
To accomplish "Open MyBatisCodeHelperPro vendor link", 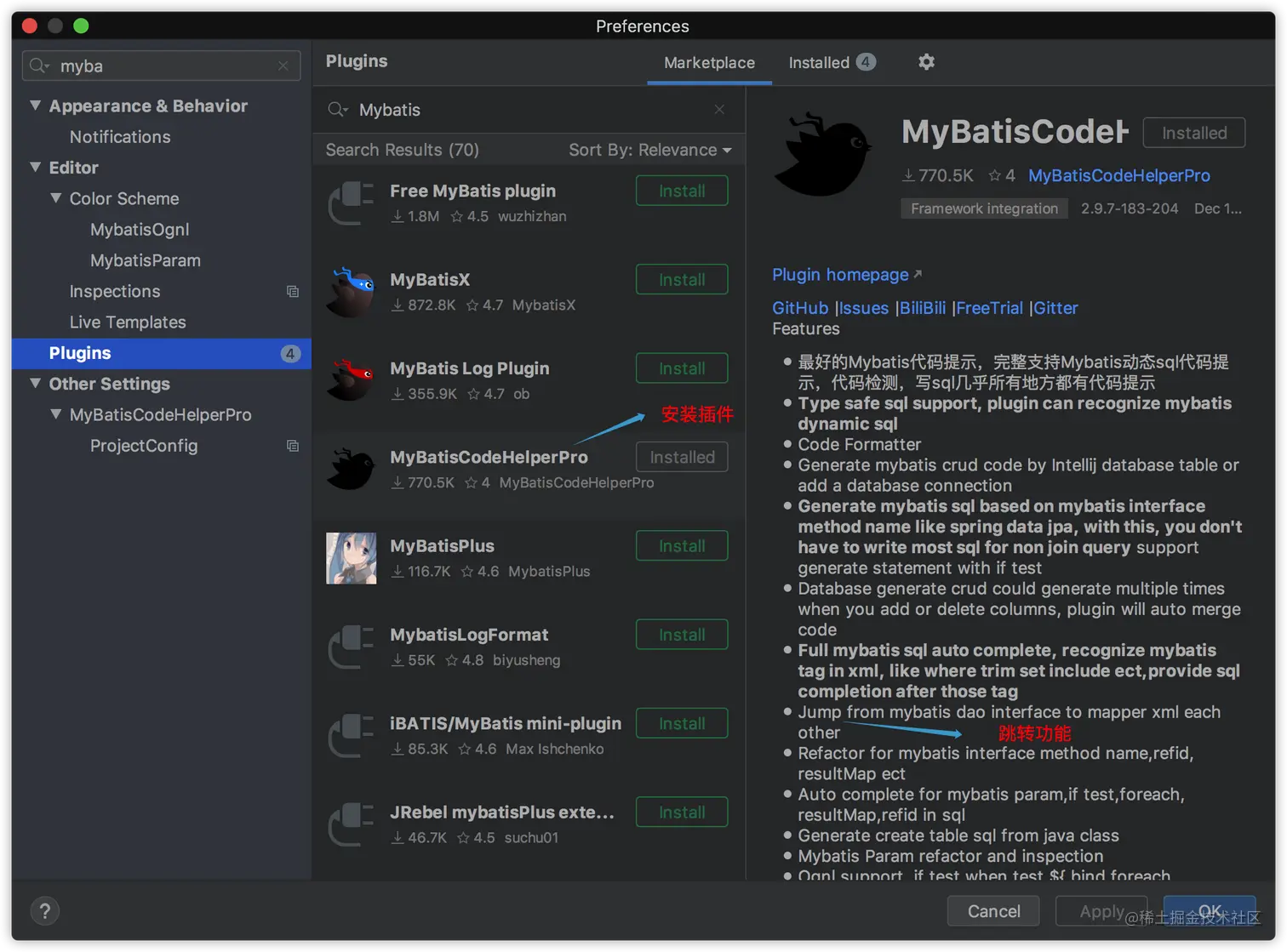I will coord(1118,175).
